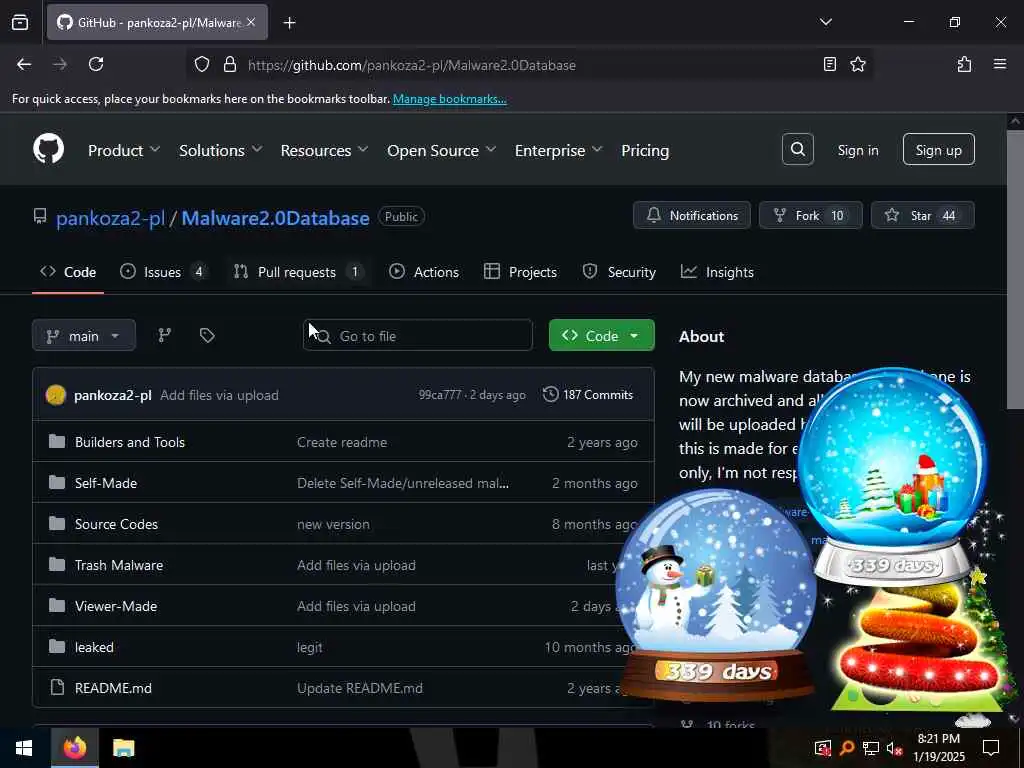Star the repository with Star button
The height and width of the screenshot is (768, 1024).
point(923,215)
